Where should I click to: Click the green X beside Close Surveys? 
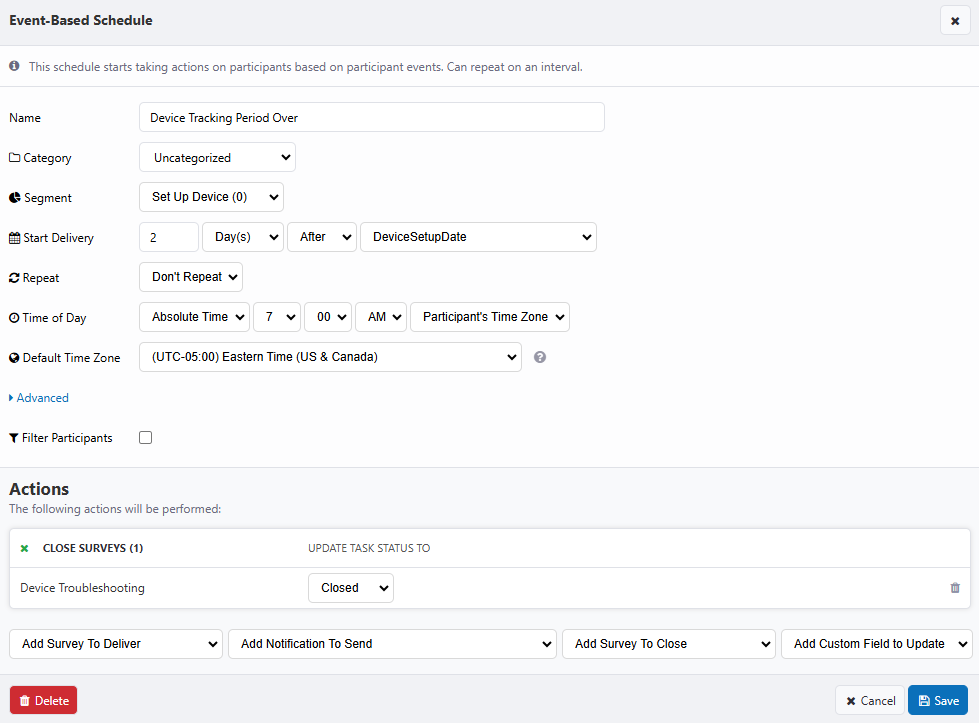pyautogui.click(x=25, y=548)
